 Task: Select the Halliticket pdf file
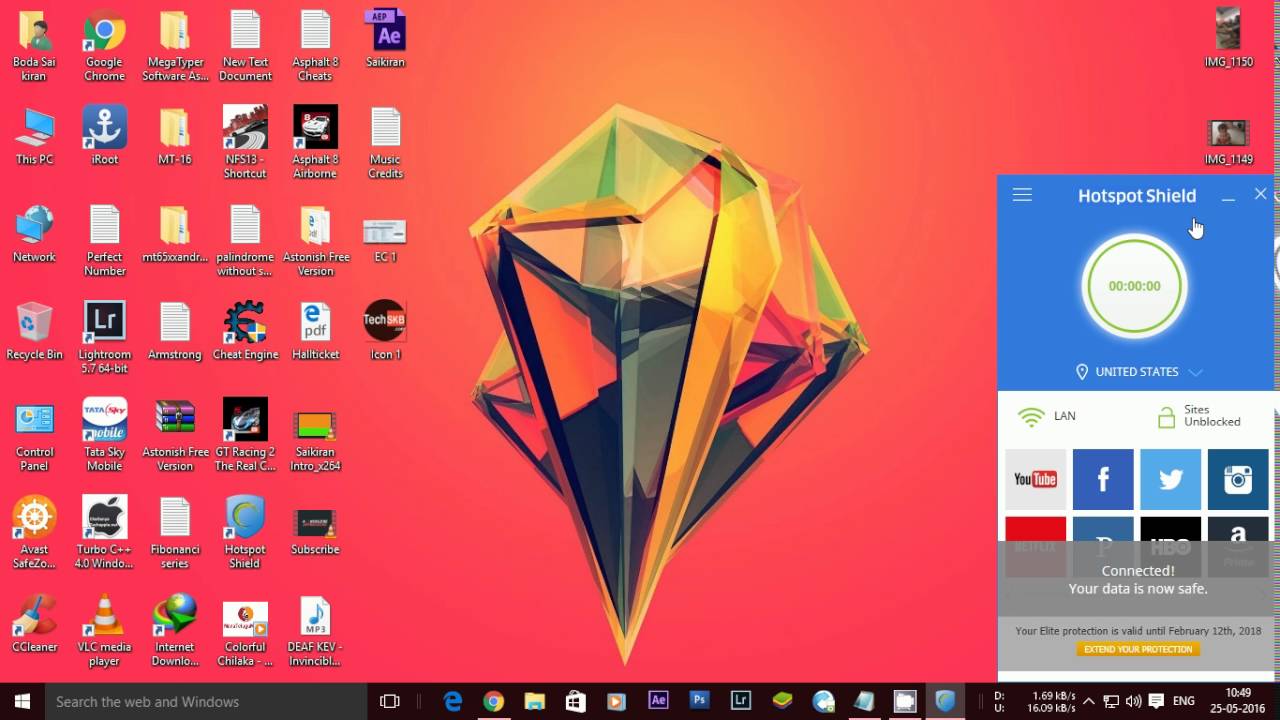[x=315, y=331]
